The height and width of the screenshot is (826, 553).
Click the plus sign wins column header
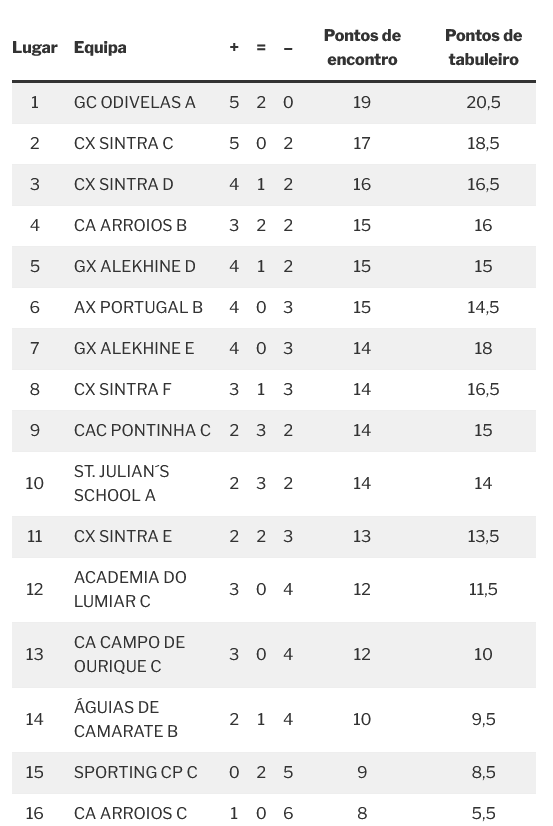[234, 47]
